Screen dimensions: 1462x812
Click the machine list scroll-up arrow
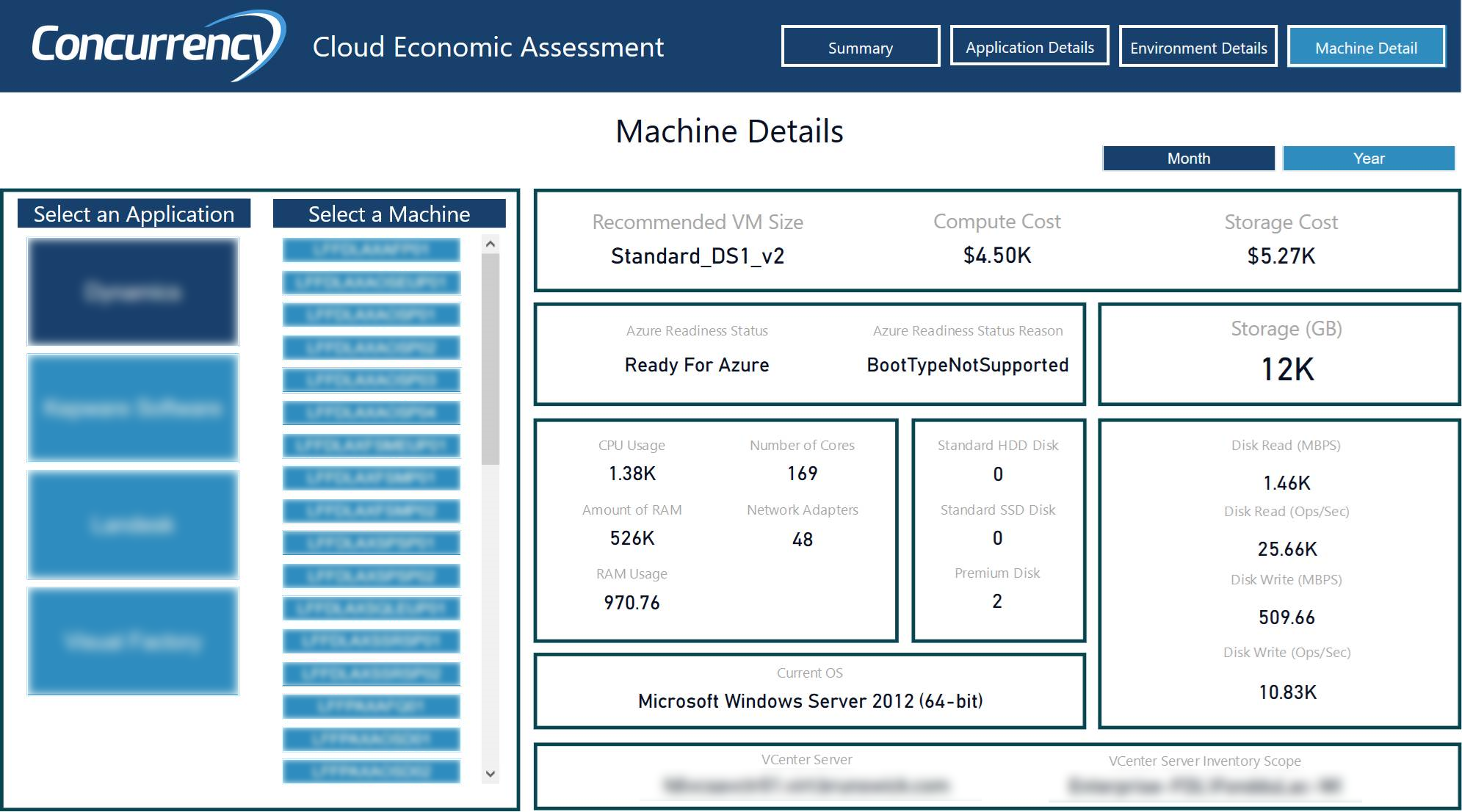[x=491, y=244]
